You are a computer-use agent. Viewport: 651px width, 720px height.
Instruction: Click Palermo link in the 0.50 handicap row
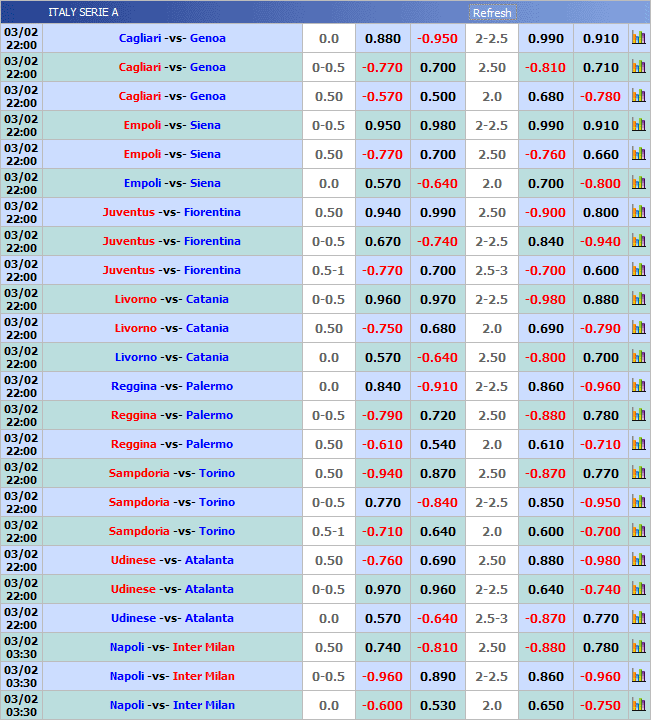coord(209,444)
